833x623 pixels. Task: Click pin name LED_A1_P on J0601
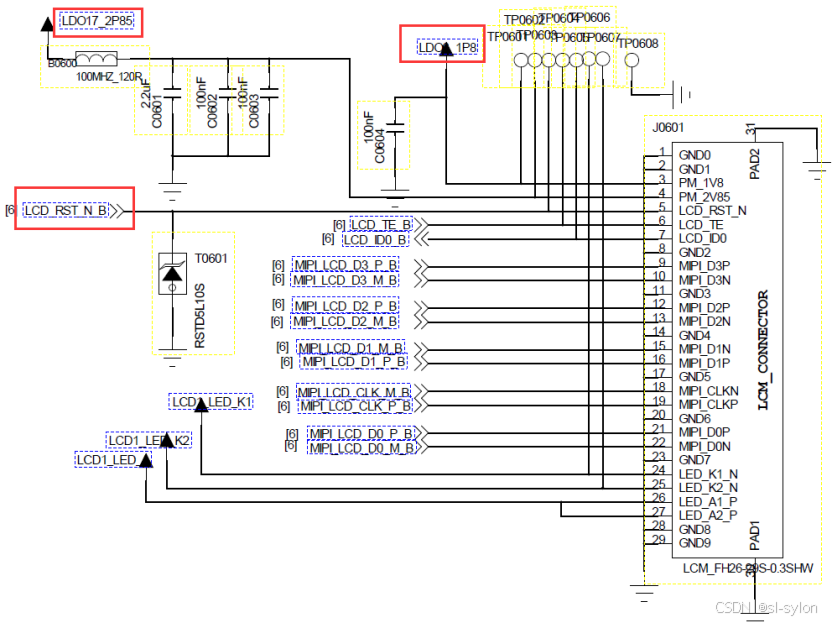[708, 502]
